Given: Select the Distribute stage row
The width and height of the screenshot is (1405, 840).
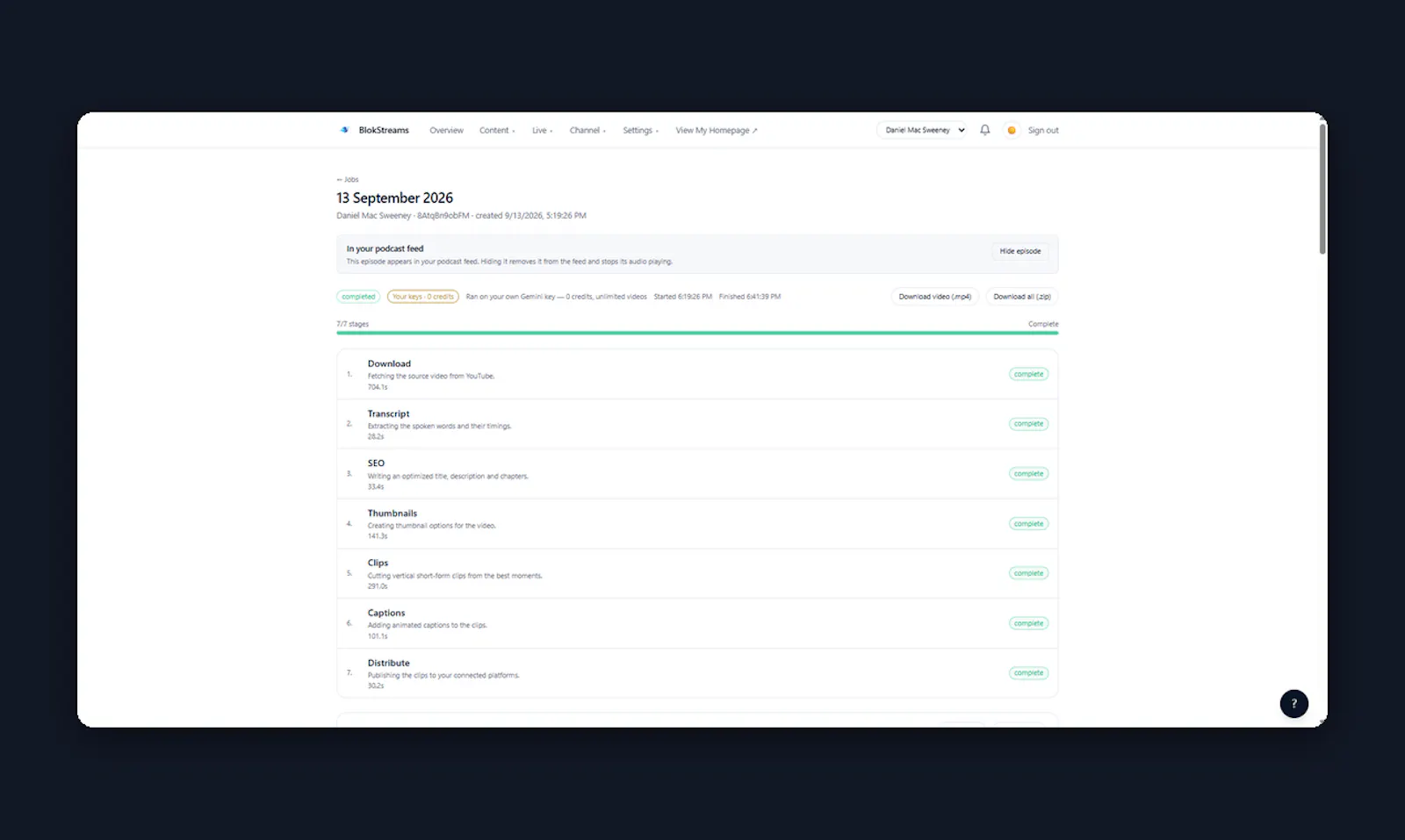Looking at the screenshot, I should [697, 673].
